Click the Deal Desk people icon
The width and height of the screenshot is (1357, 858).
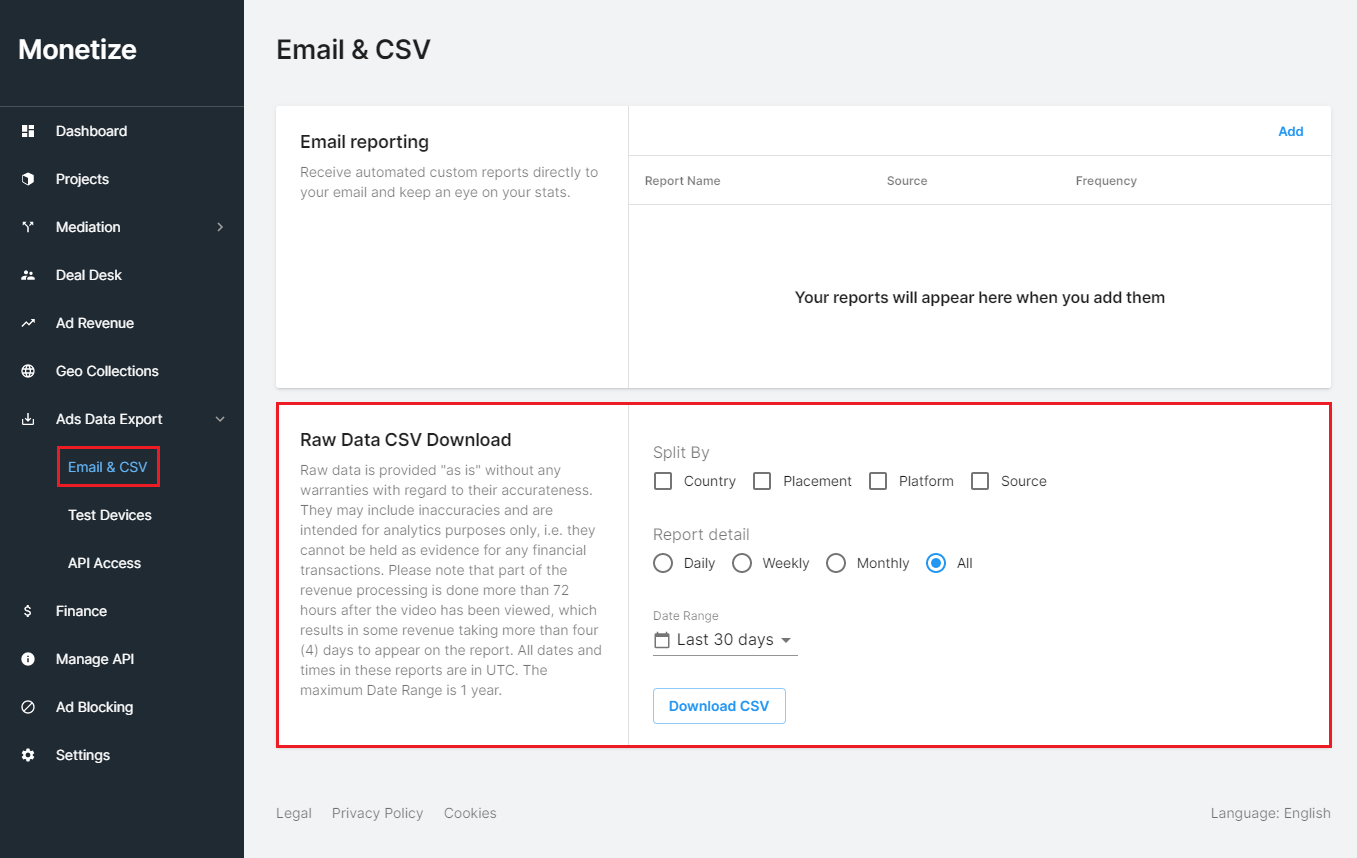tap(28, 275)
